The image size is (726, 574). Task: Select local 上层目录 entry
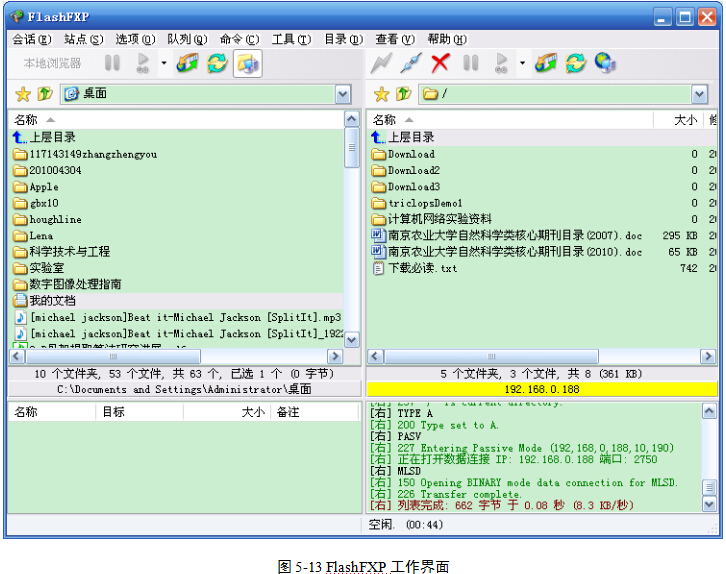click(x=176, y=137)
